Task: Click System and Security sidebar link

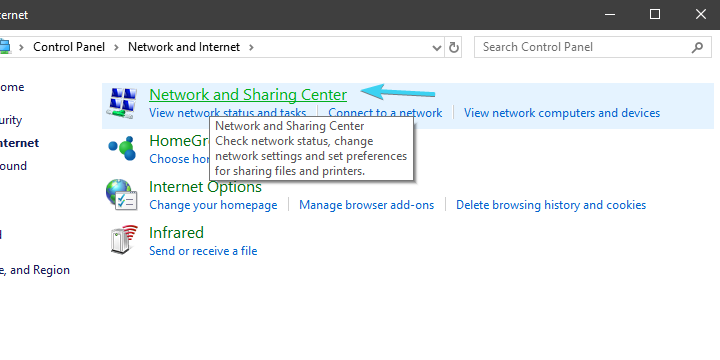Action: point(11,120)
